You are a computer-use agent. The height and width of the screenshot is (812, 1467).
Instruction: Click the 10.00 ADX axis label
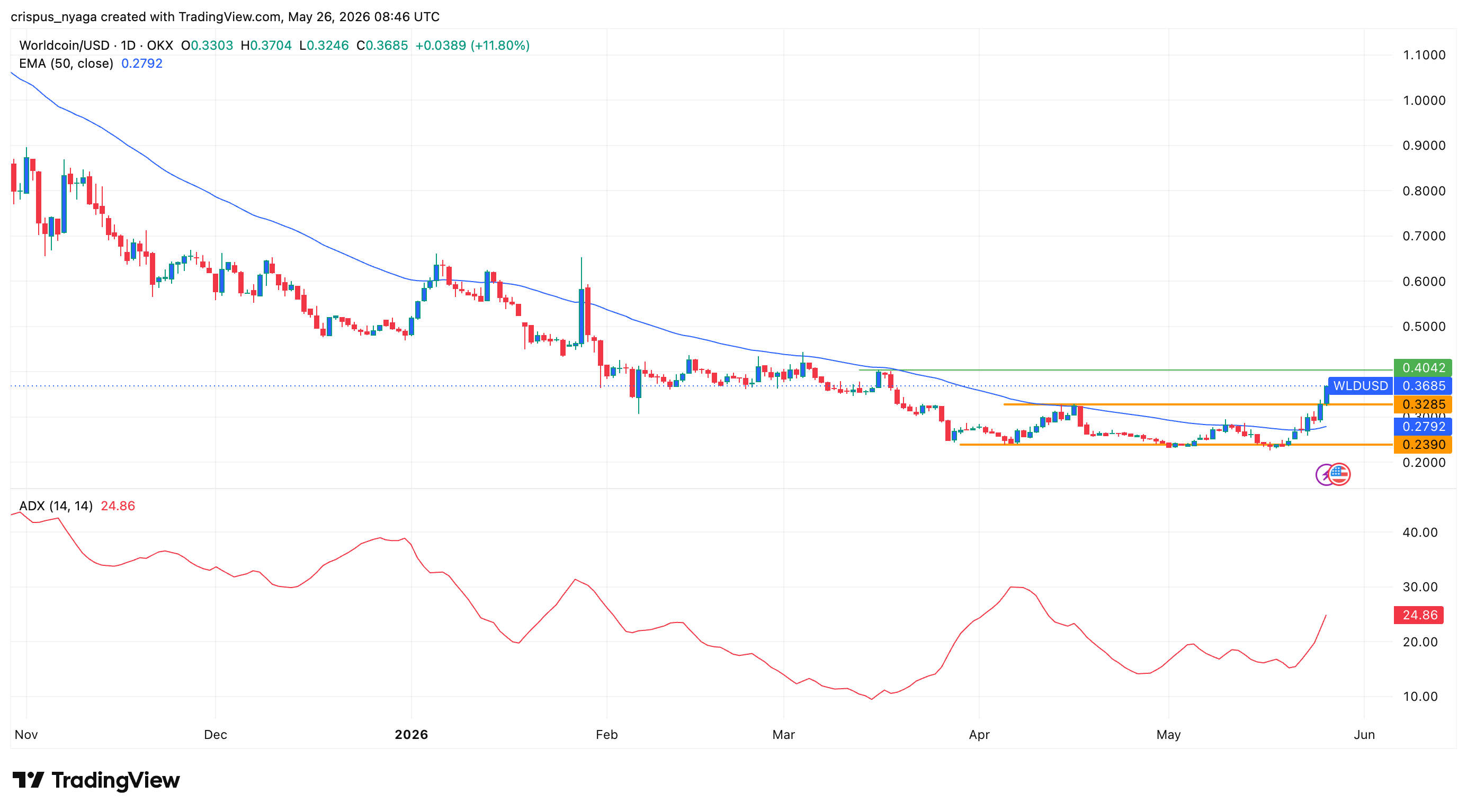click(x=1420, y=697)
